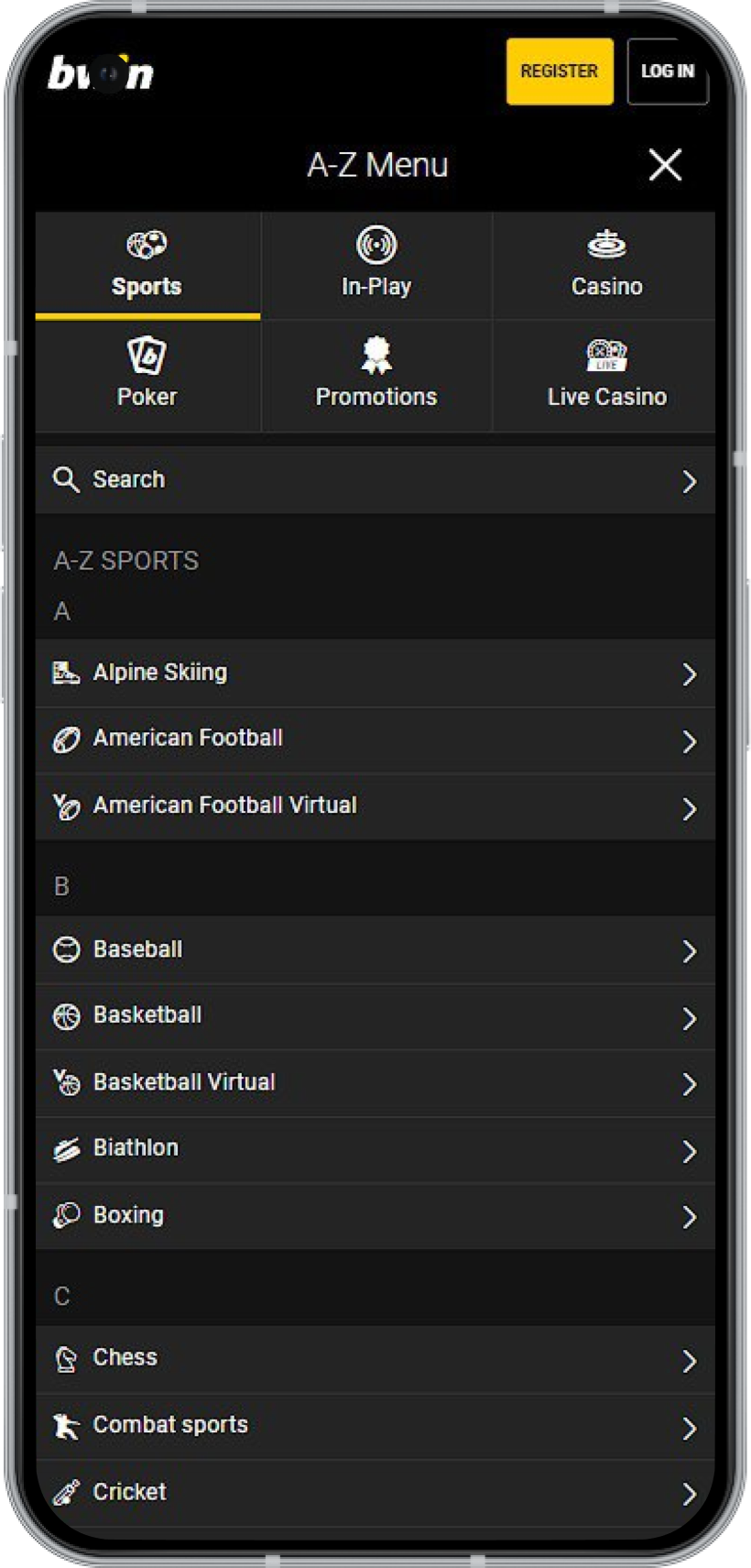Click the LOG IN button
Screen dimensions: 751x1568
668,71
